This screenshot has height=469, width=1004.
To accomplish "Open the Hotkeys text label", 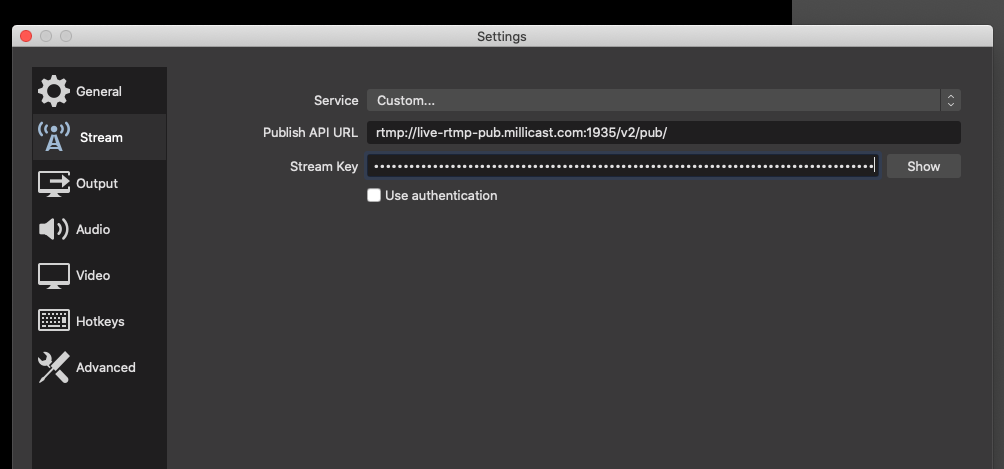I will coord(100,321).
